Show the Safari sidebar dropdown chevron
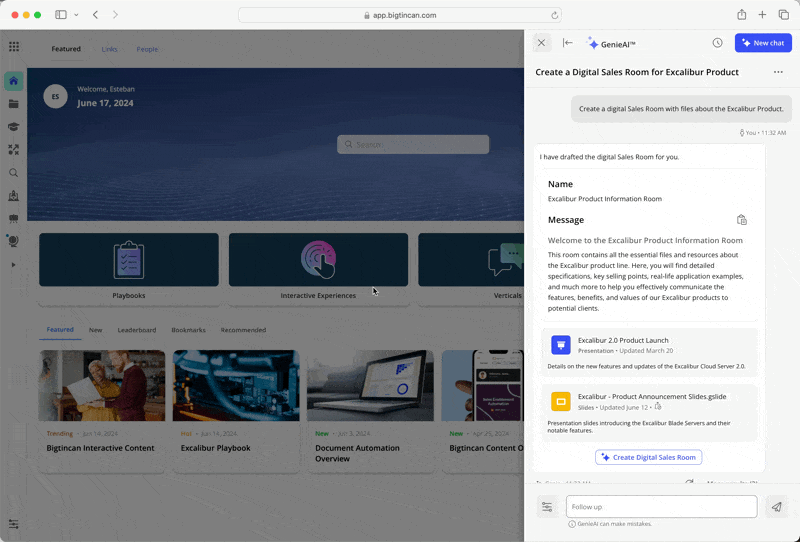Screen dimensions: 800x542 coord(76,15)
